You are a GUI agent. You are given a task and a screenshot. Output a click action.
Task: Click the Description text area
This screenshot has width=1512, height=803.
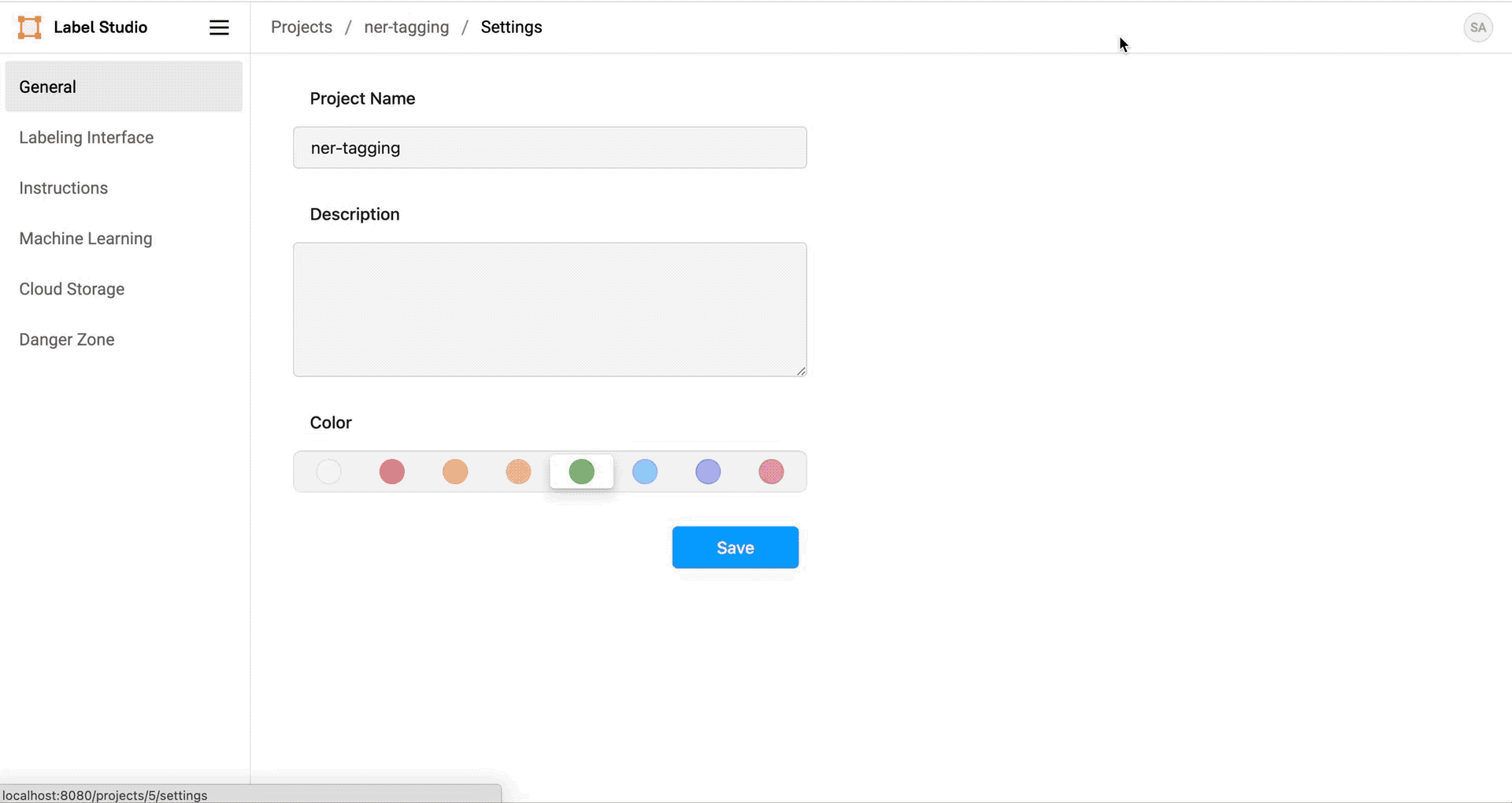coord(550,309)
